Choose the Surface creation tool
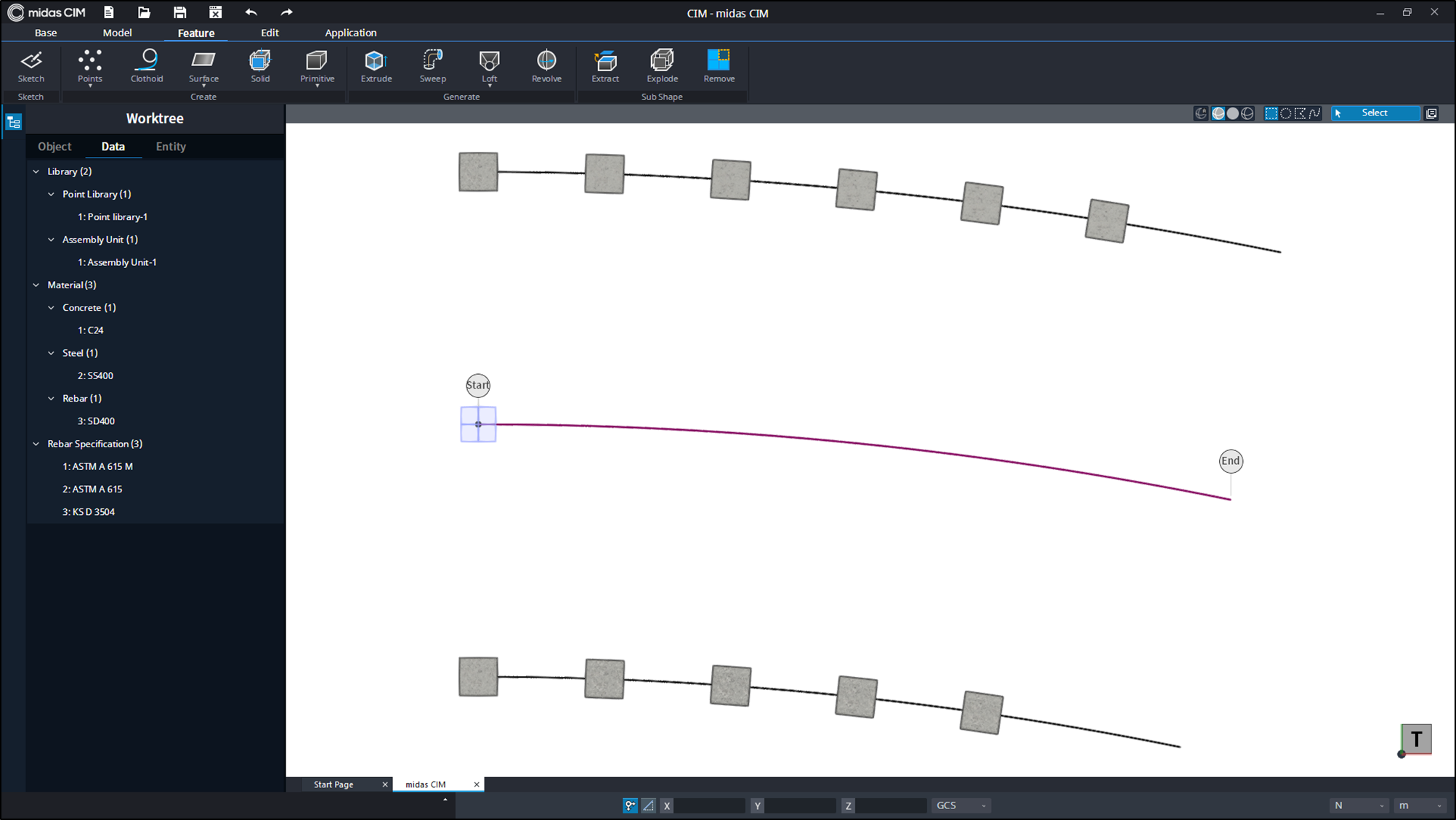1456x820 pixels. coord(203,66)
